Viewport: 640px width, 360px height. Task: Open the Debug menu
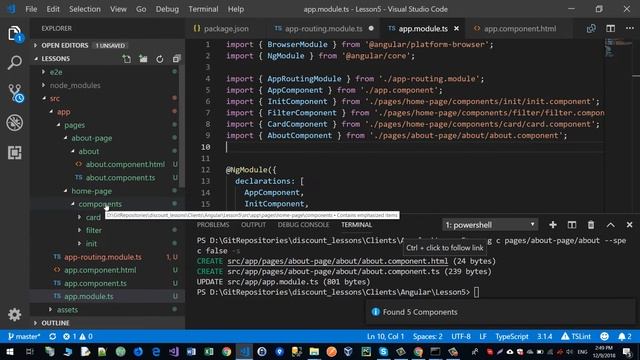tap(167, 9)
